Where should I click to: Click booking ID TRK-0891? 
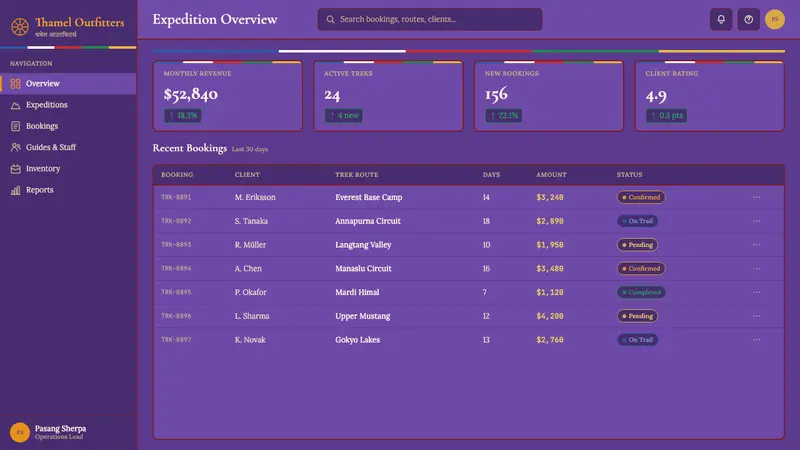176,197
